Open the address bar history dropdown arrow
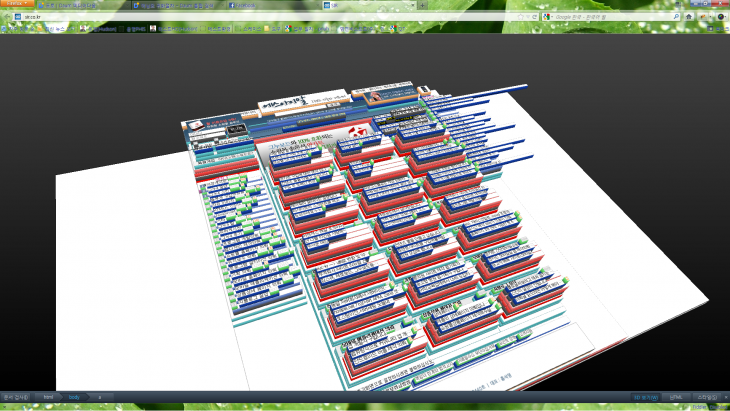Image resolution: width=730 pixels, height=411 pixels. [528, 17]
